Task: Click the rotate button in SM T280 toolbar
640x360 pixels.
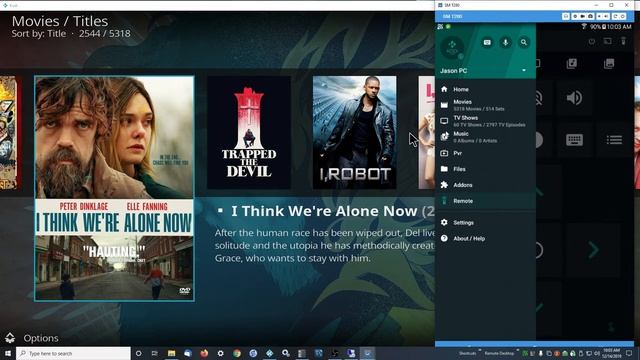Action: tap(615, 16)
